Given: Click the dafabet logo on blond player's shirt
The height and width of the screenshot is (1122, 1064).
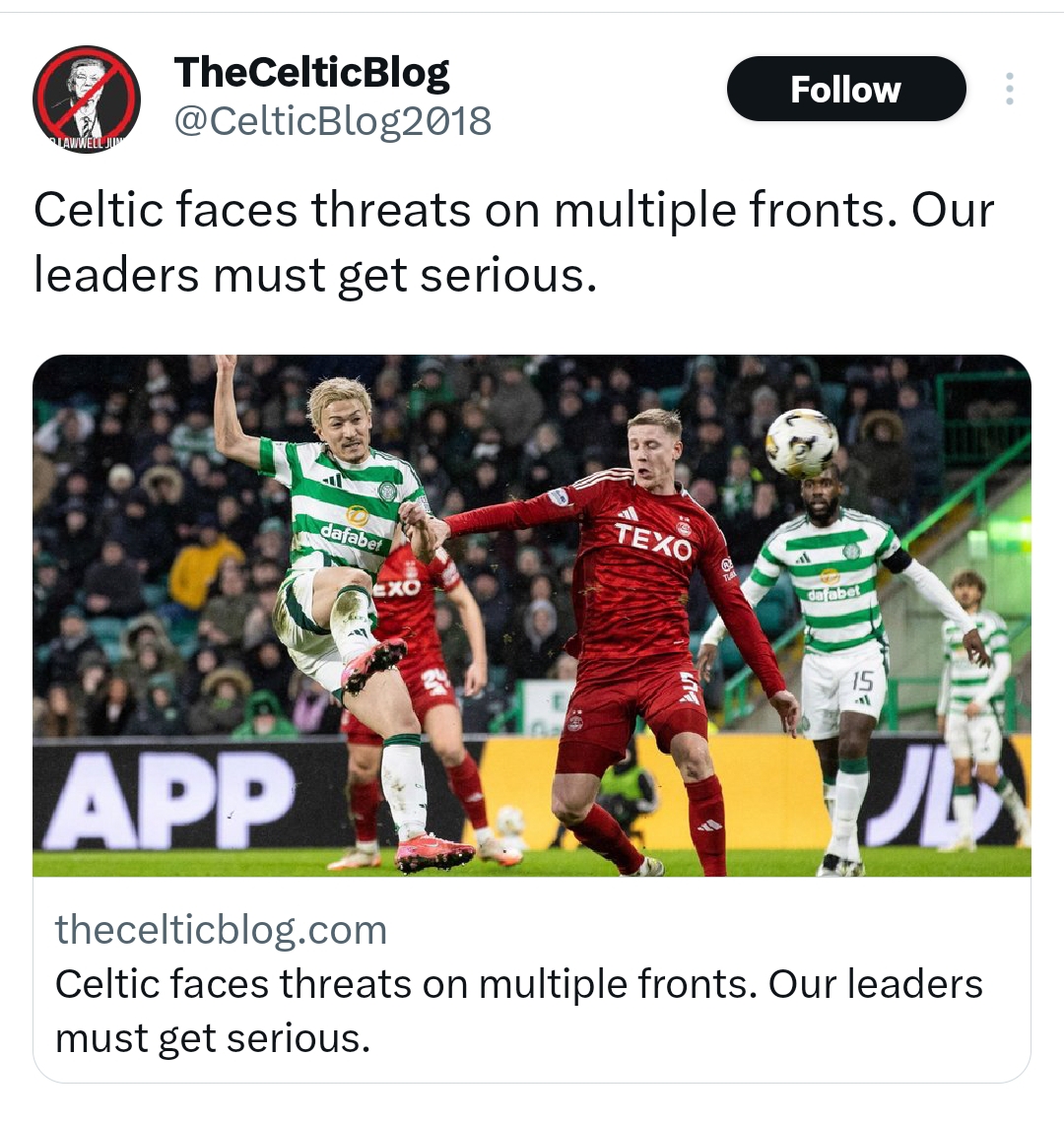Looking at the screenshot, I should [351, 537].
